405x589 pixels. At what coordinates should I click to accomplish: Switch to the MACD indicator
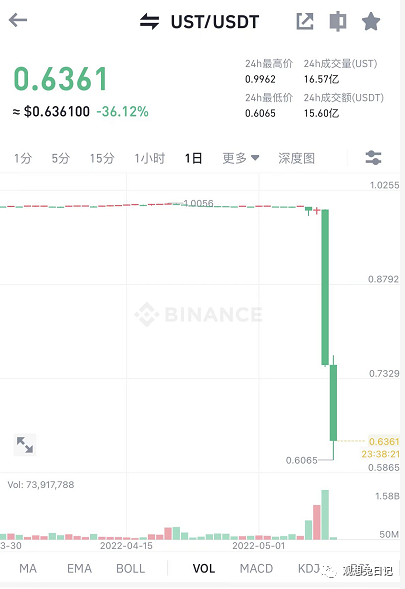(x=256, y=568)
